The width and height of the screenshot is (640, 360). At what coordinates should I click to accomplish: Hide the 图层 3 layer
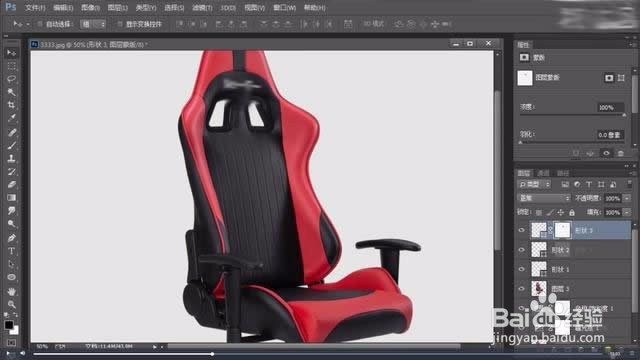521,289
